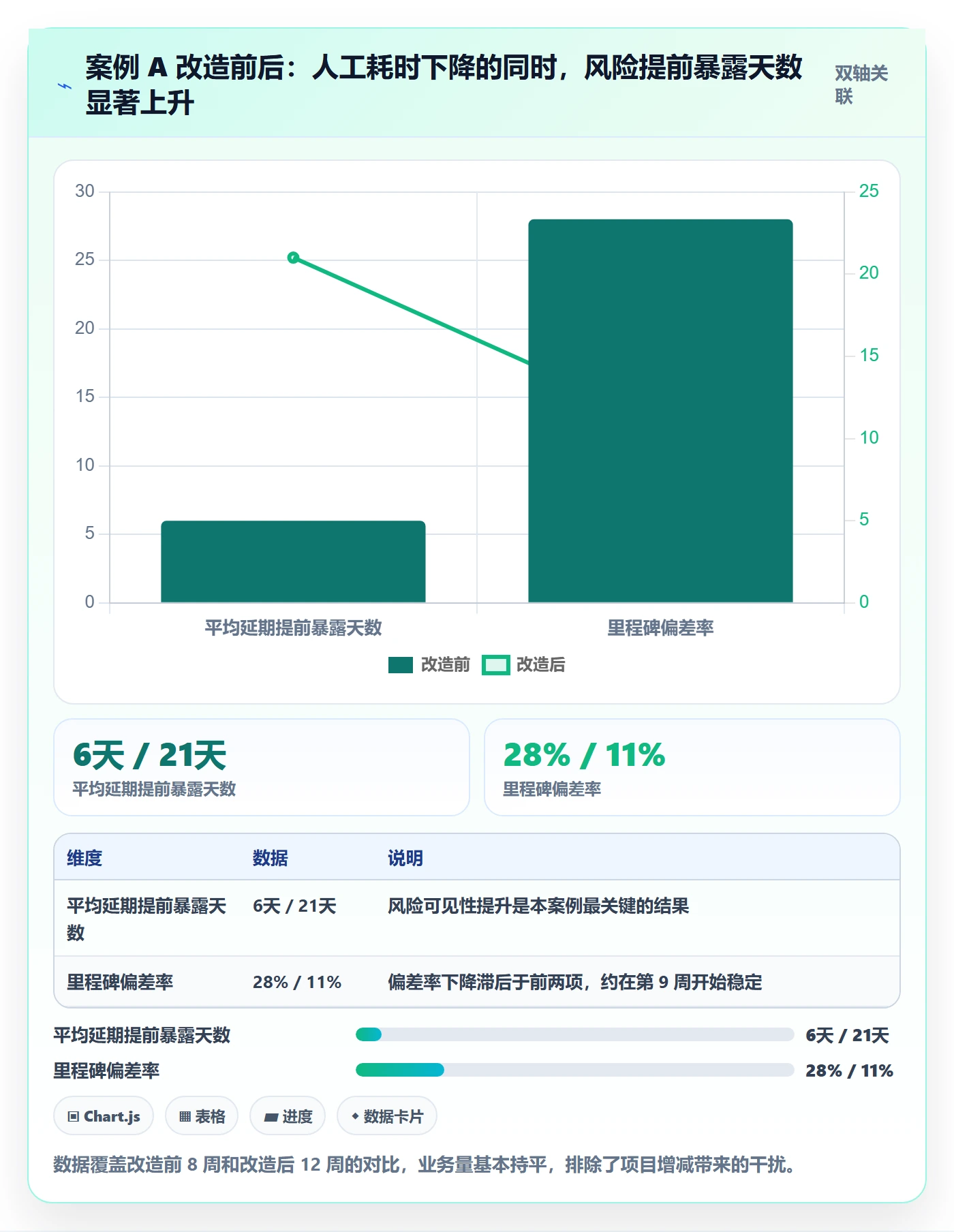Viewport: 954px width, 1232px height.
Task: Click the Chart.js chip
Action: coord(104,1116)
